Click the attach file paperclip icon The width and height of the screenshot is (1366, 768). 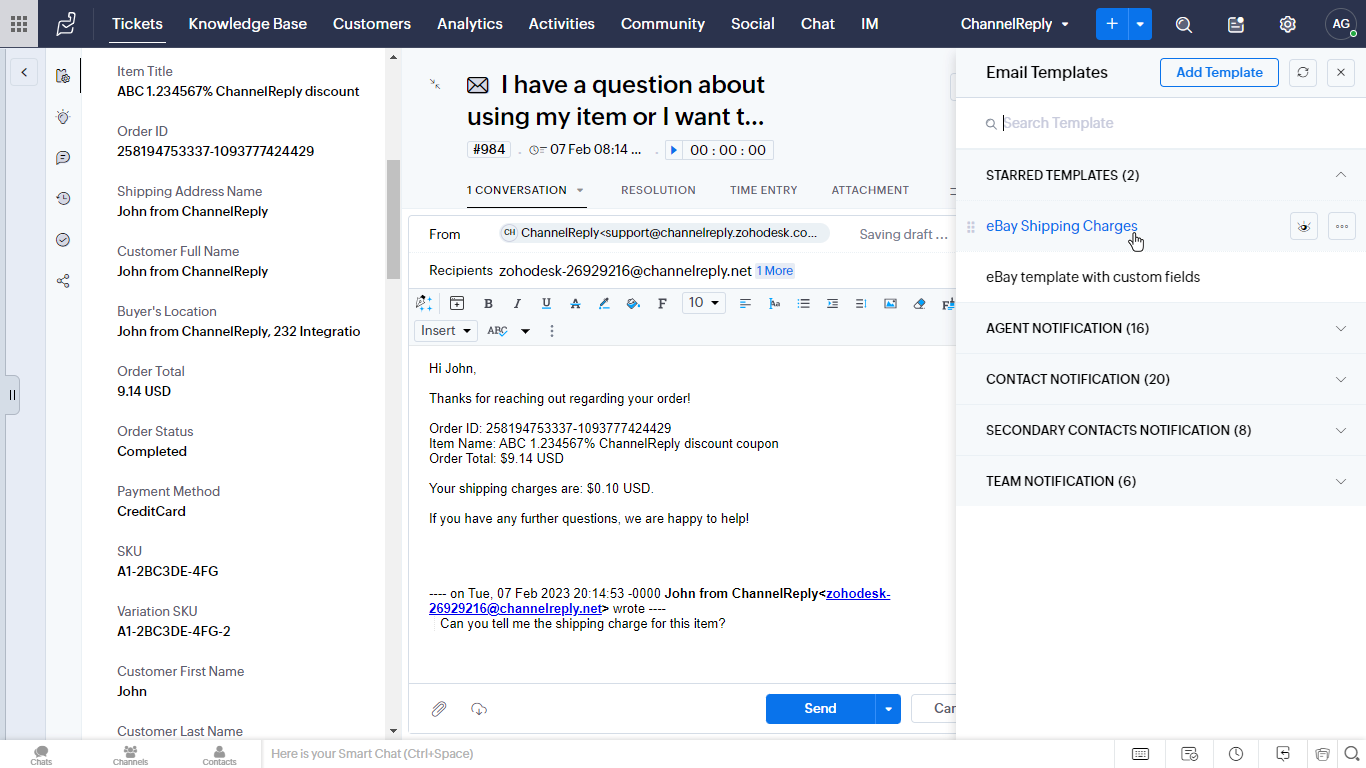tap(439, 709)
